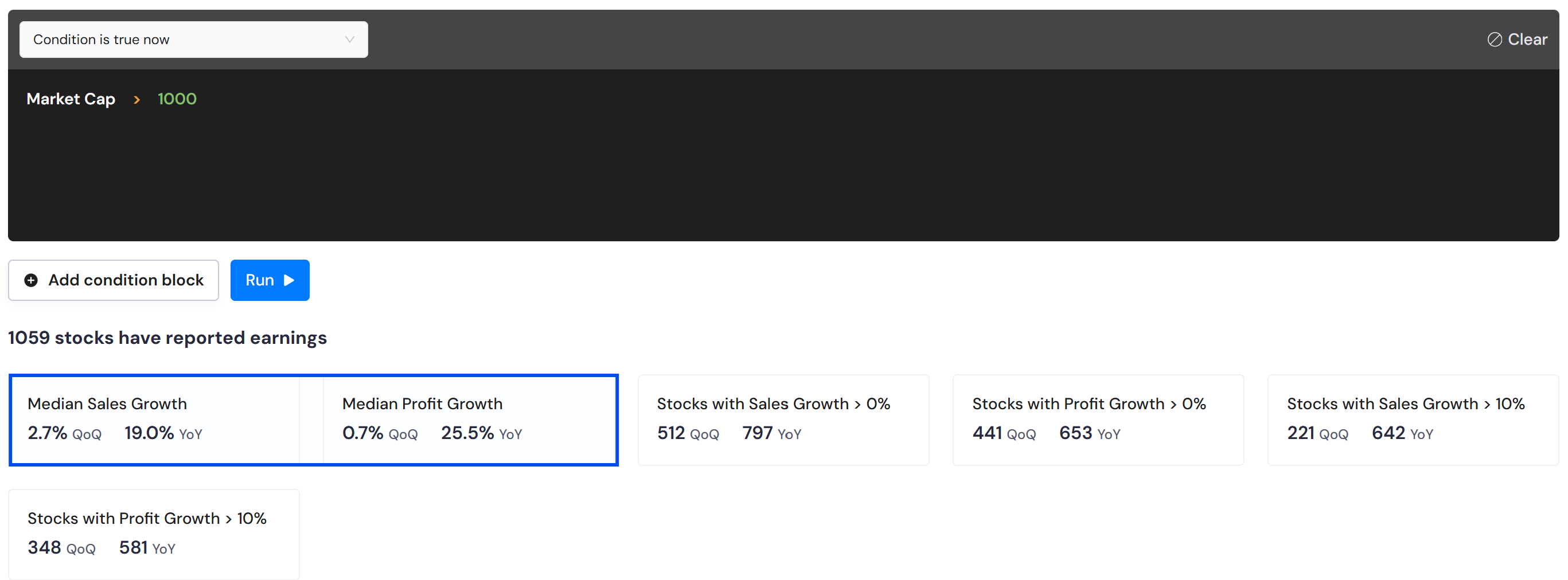
Task: Click the Clear button
Action: 1517,40
